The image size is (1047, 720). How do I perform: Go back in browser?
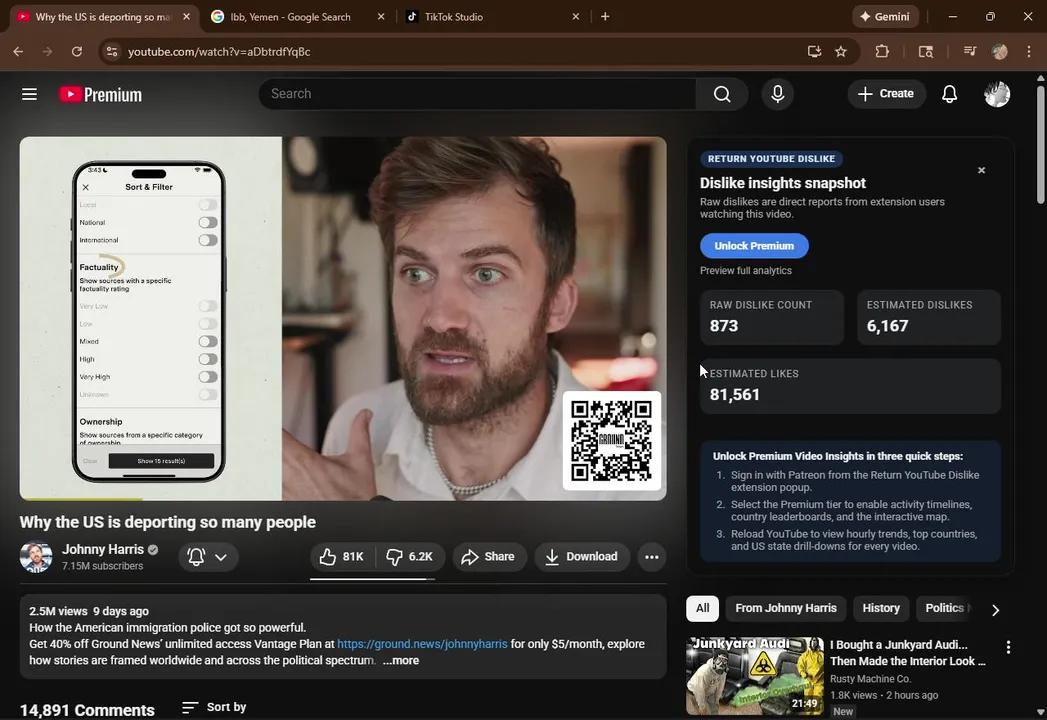tap(18, 51)
